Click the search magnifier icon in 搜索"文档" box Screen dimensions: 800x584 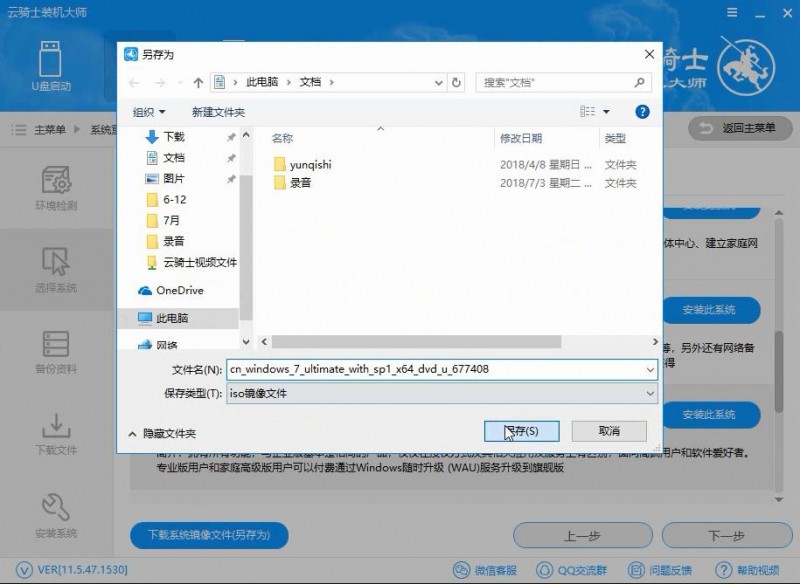[639, 82]
